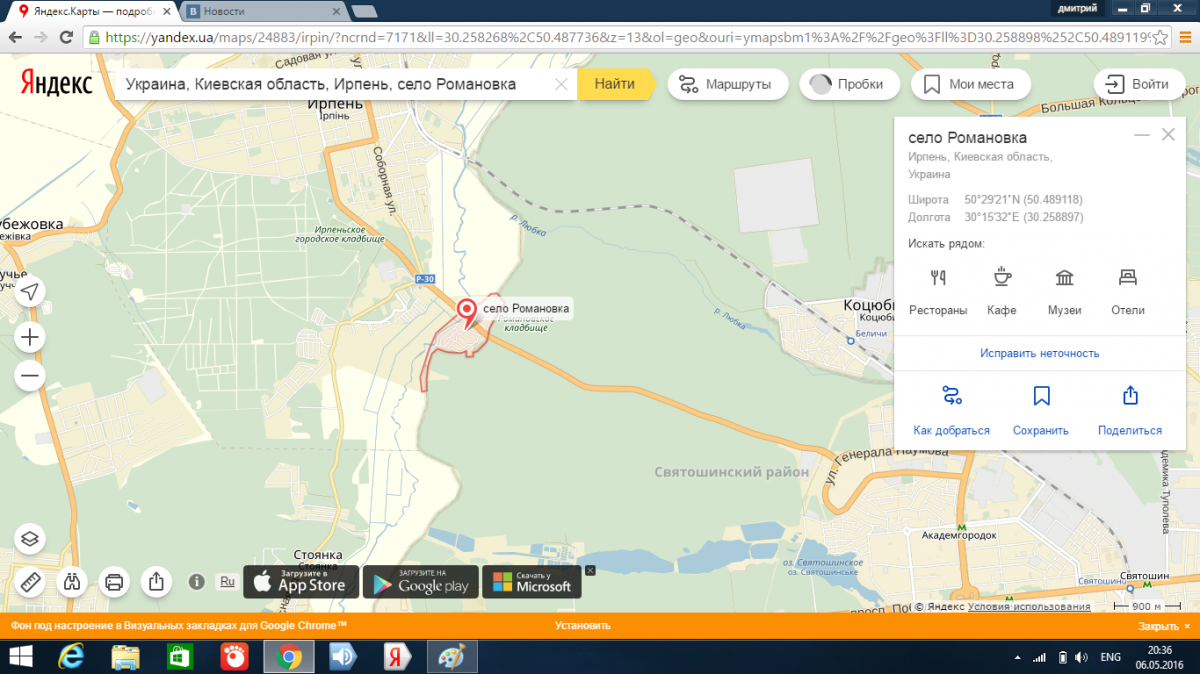Viewport: 1200px width, 674px height.
Task: Reload the page
Action: click(x=67, y=37)
